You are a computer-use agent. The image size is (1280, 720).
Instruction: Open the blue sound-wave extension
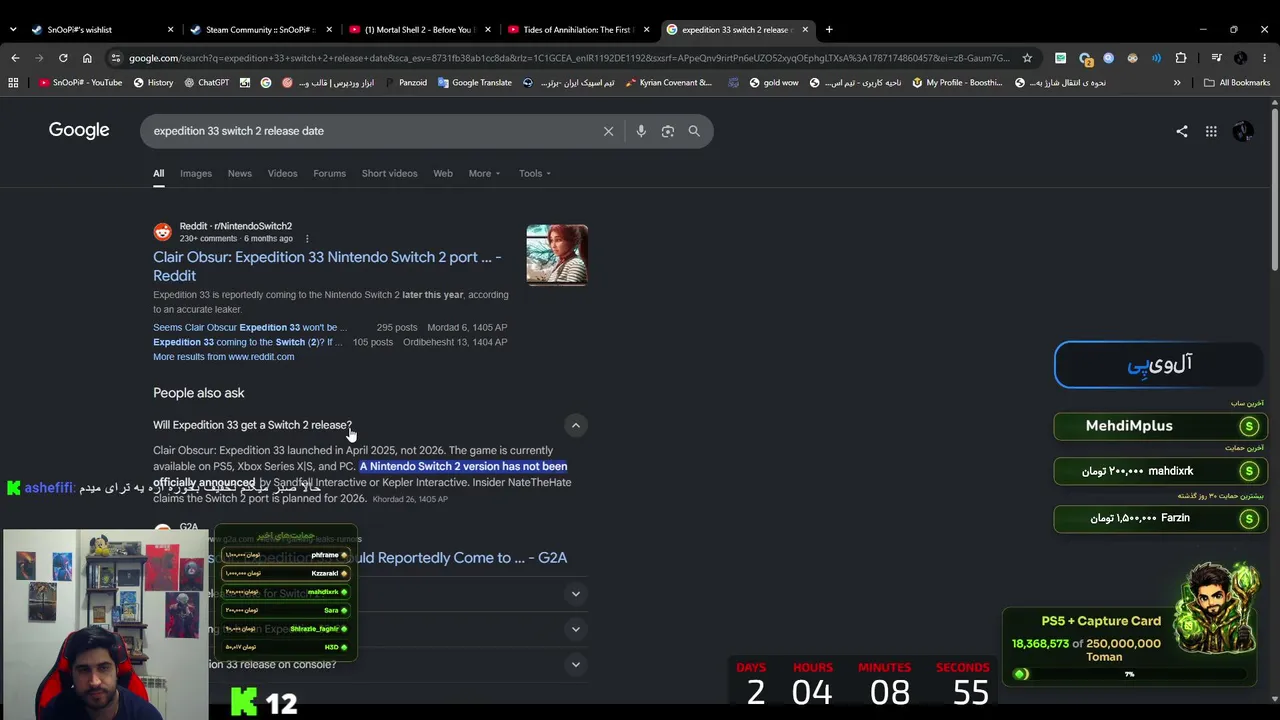[x=1156, y=58]
